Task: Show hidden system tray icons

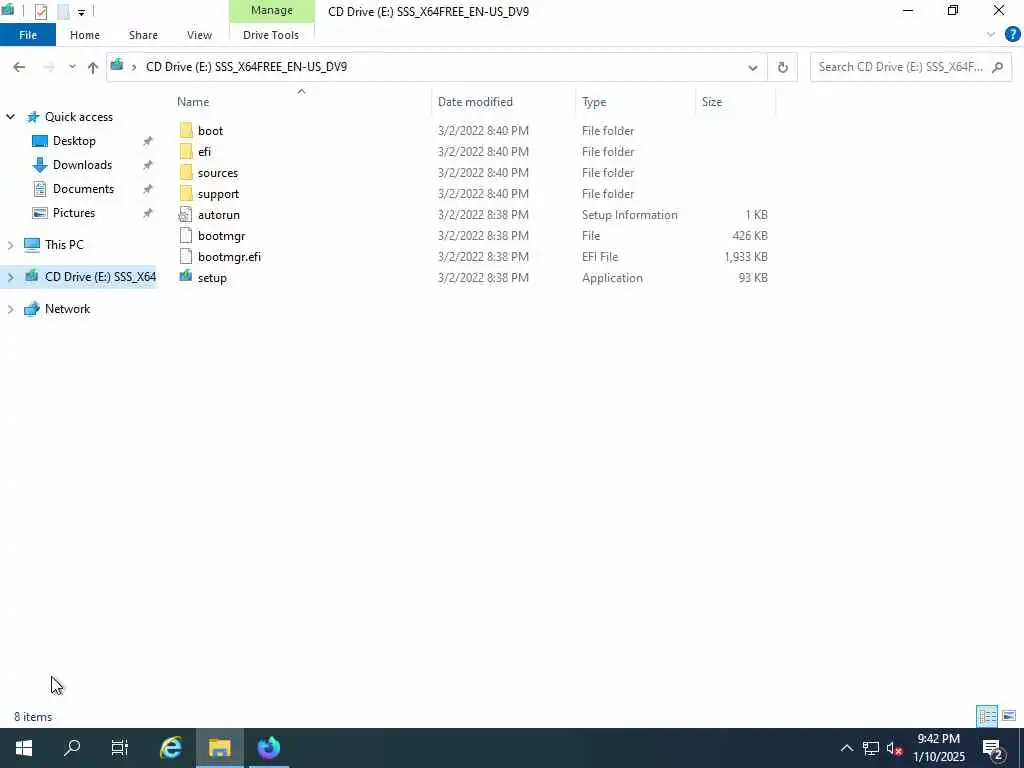Action: coord(846,748)
